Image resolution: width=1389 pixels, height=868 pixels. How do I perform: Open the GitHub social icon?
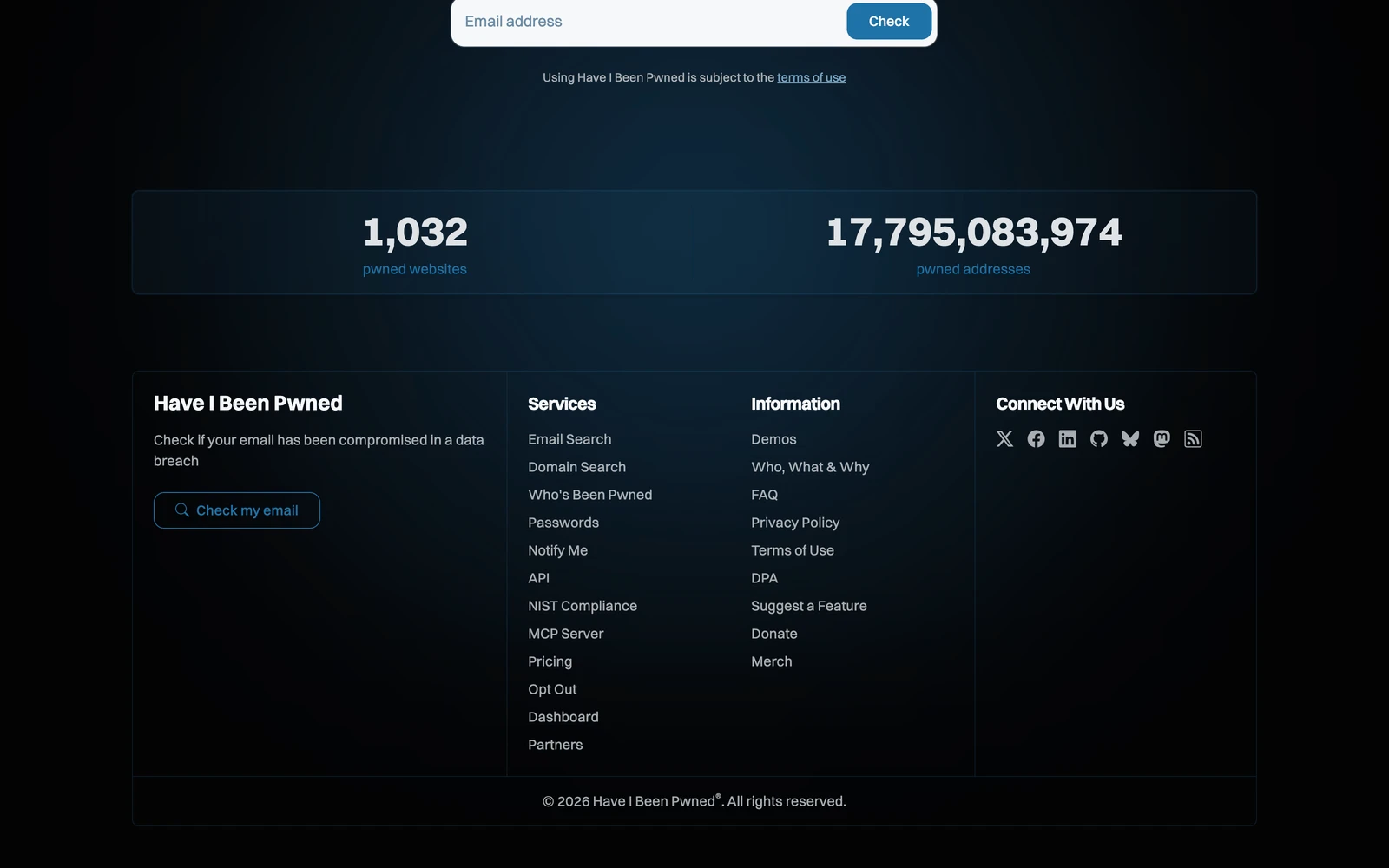[1099, 439]
